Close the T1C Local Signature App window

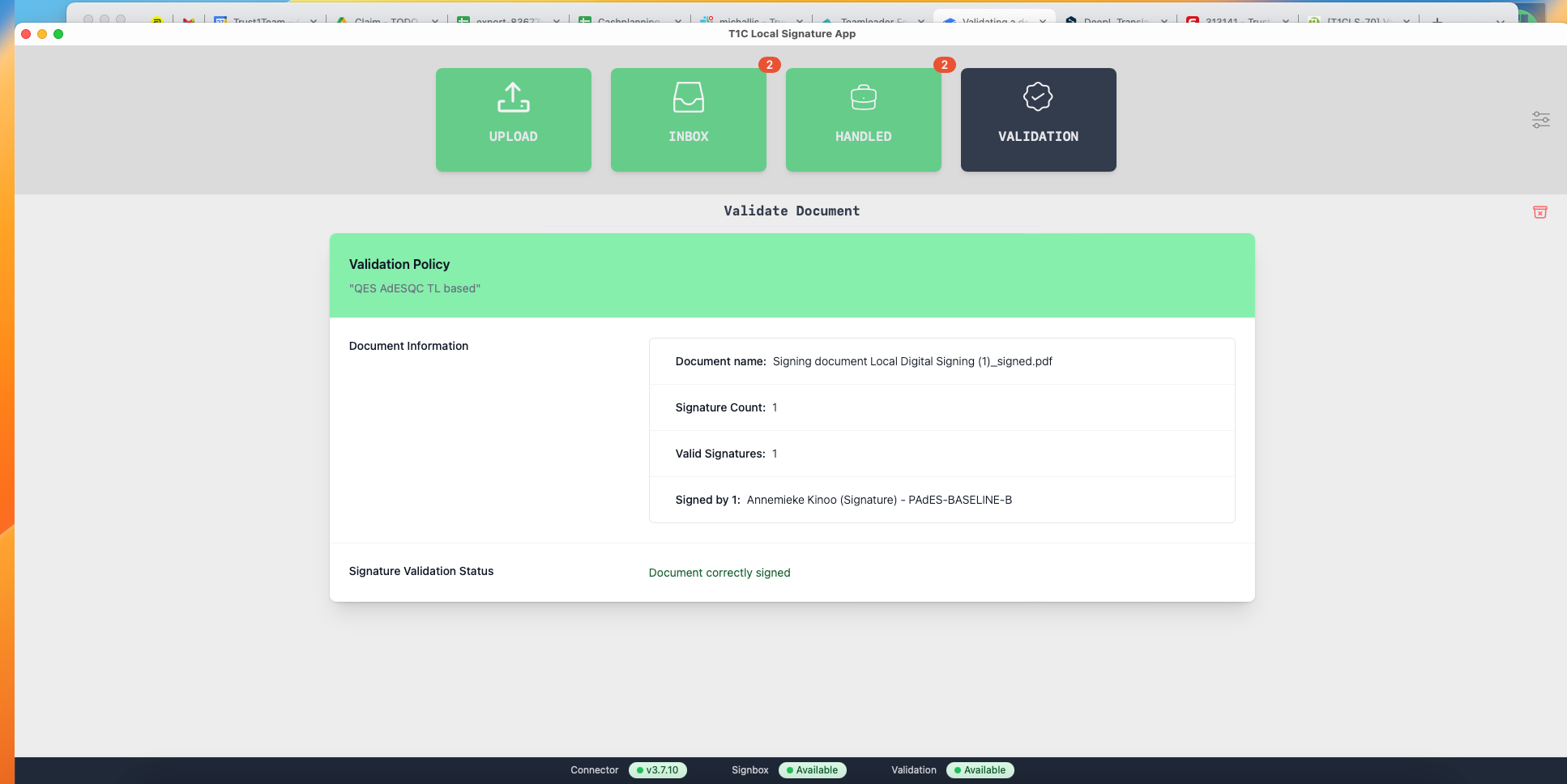coord(26,34)
